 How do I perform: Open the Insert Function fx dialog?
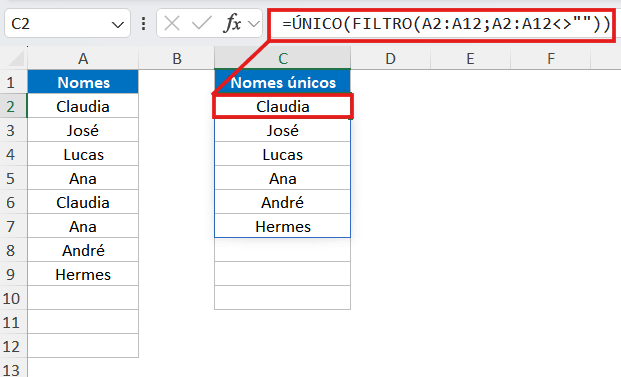[232, 24]
